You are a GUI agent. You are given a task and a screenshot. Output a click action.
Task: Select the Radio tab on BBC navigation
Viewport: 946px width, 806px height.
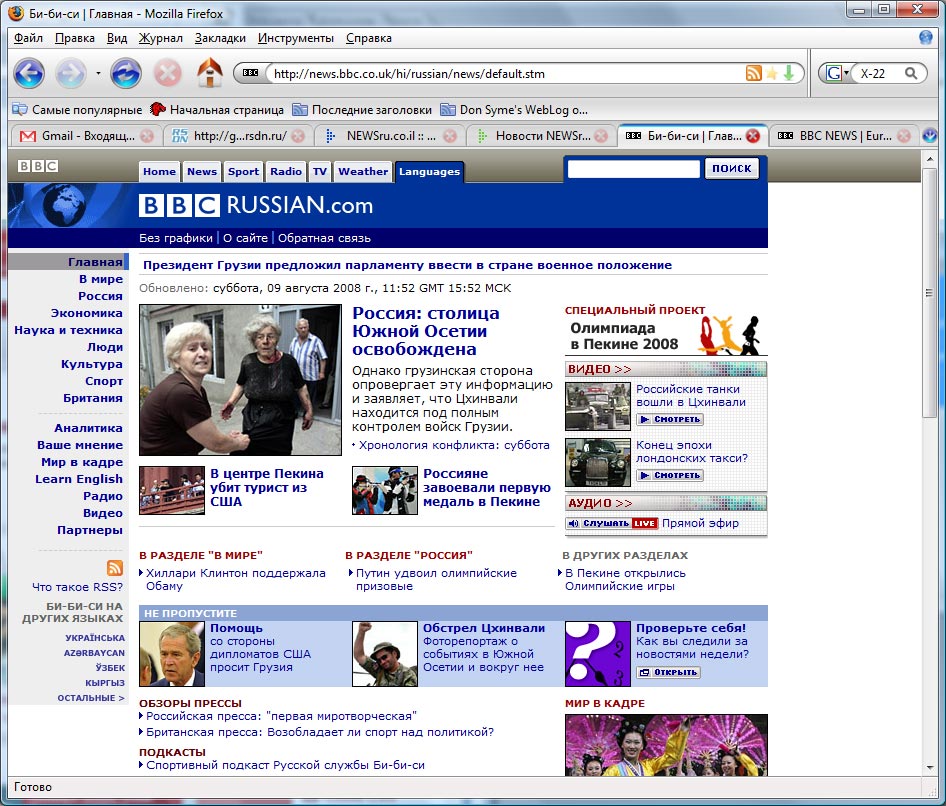point(286,171)
